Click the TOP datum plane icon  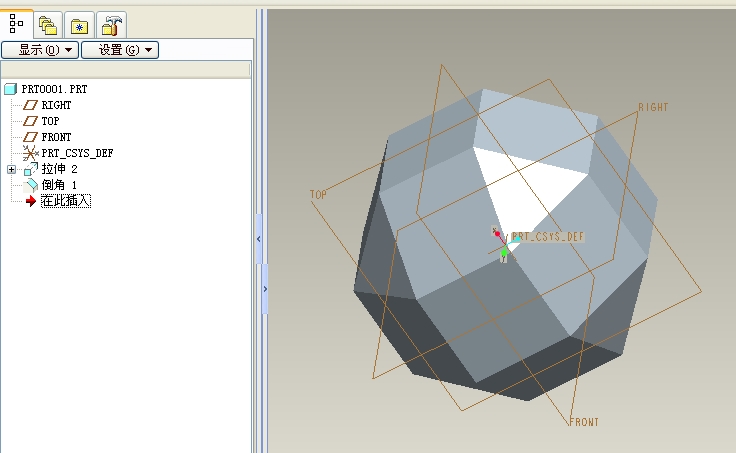coord(31,121)
